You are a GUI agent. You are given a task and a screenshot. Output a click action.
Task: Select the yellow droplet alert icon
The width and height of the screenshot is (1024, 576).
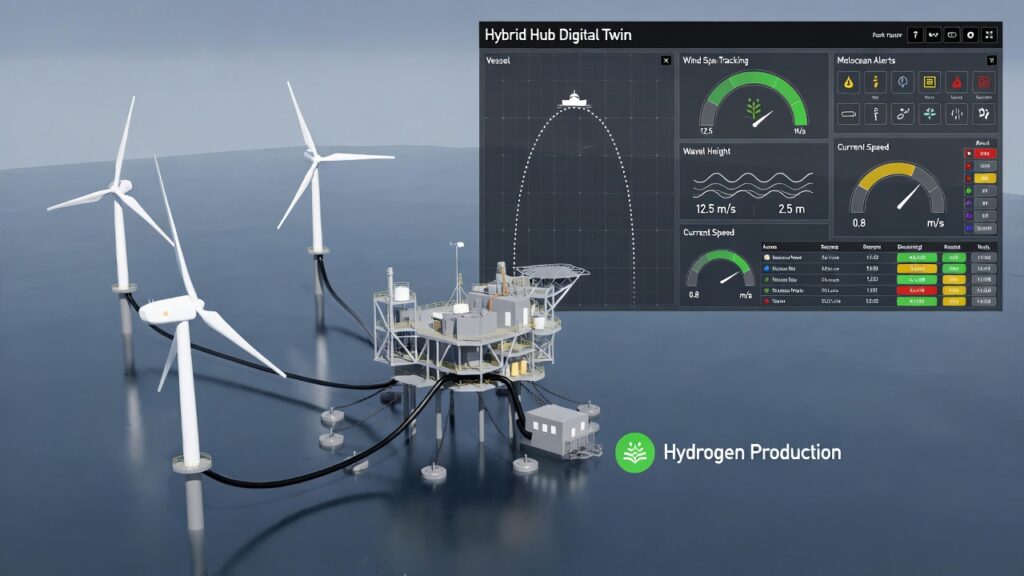(x=847, y=83)
